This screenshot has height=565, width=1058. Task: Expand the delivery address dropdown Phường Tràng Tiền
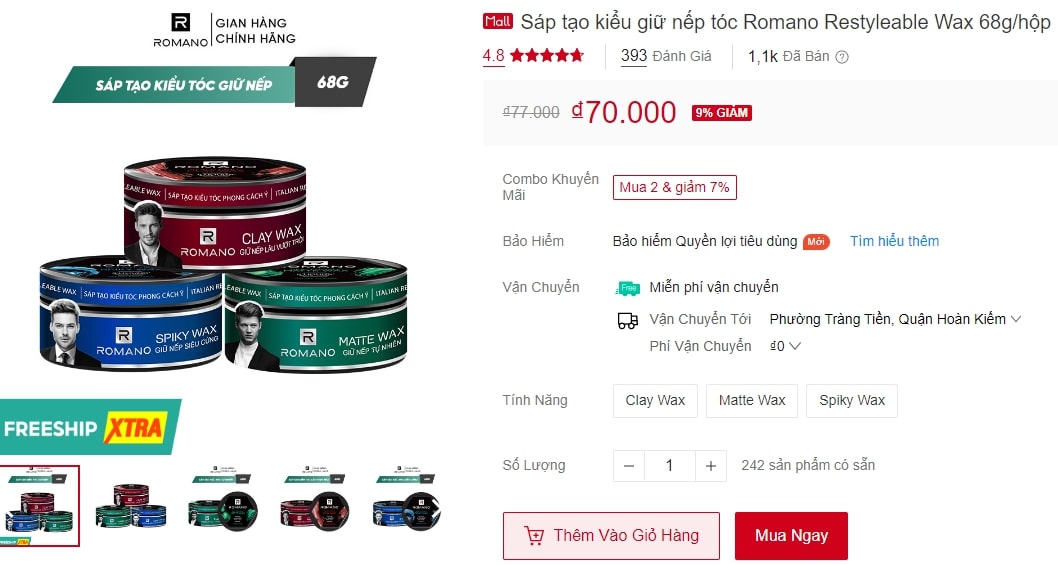[x=895, y=319]
